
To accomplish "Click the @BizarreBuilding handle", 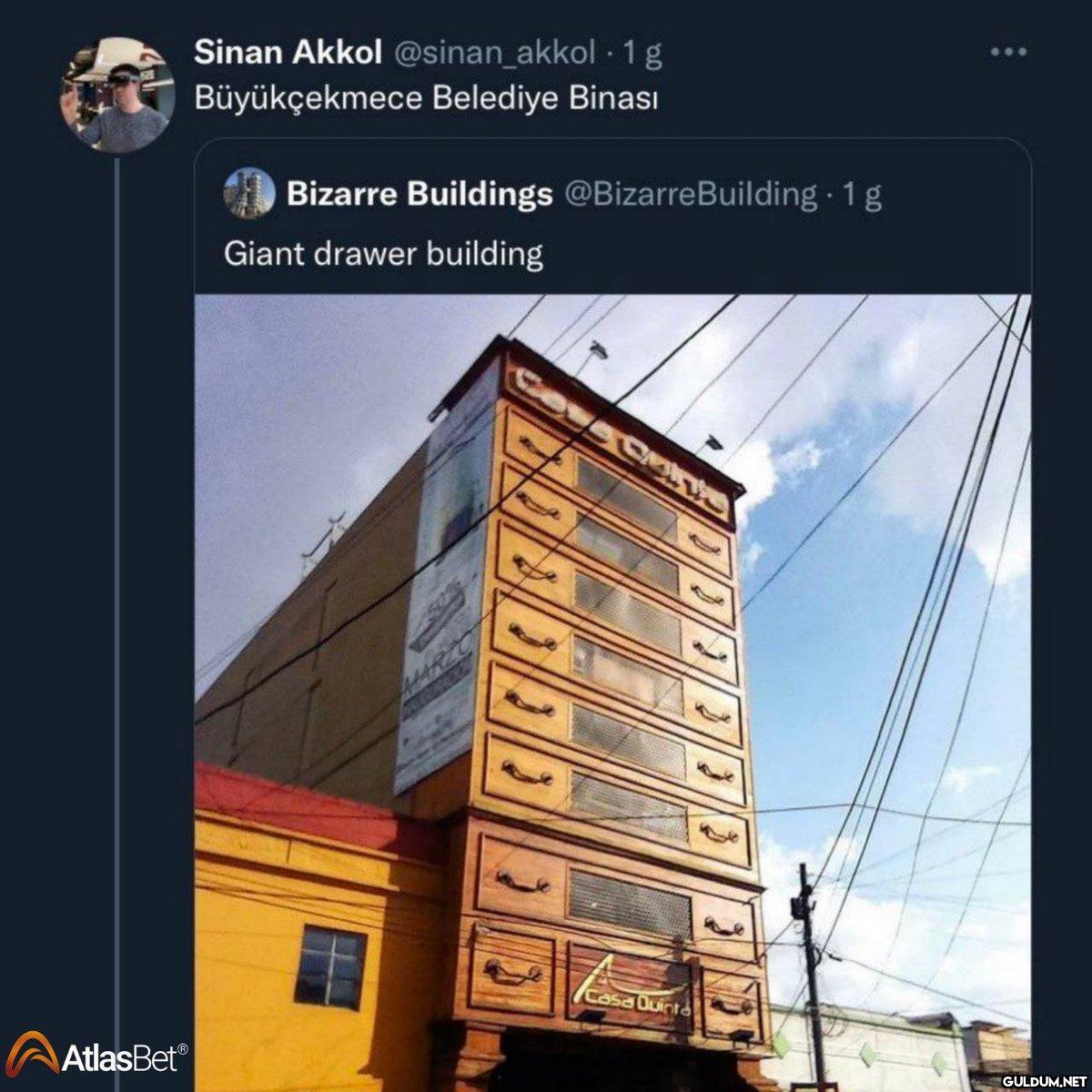I will (x=692, y=194).
